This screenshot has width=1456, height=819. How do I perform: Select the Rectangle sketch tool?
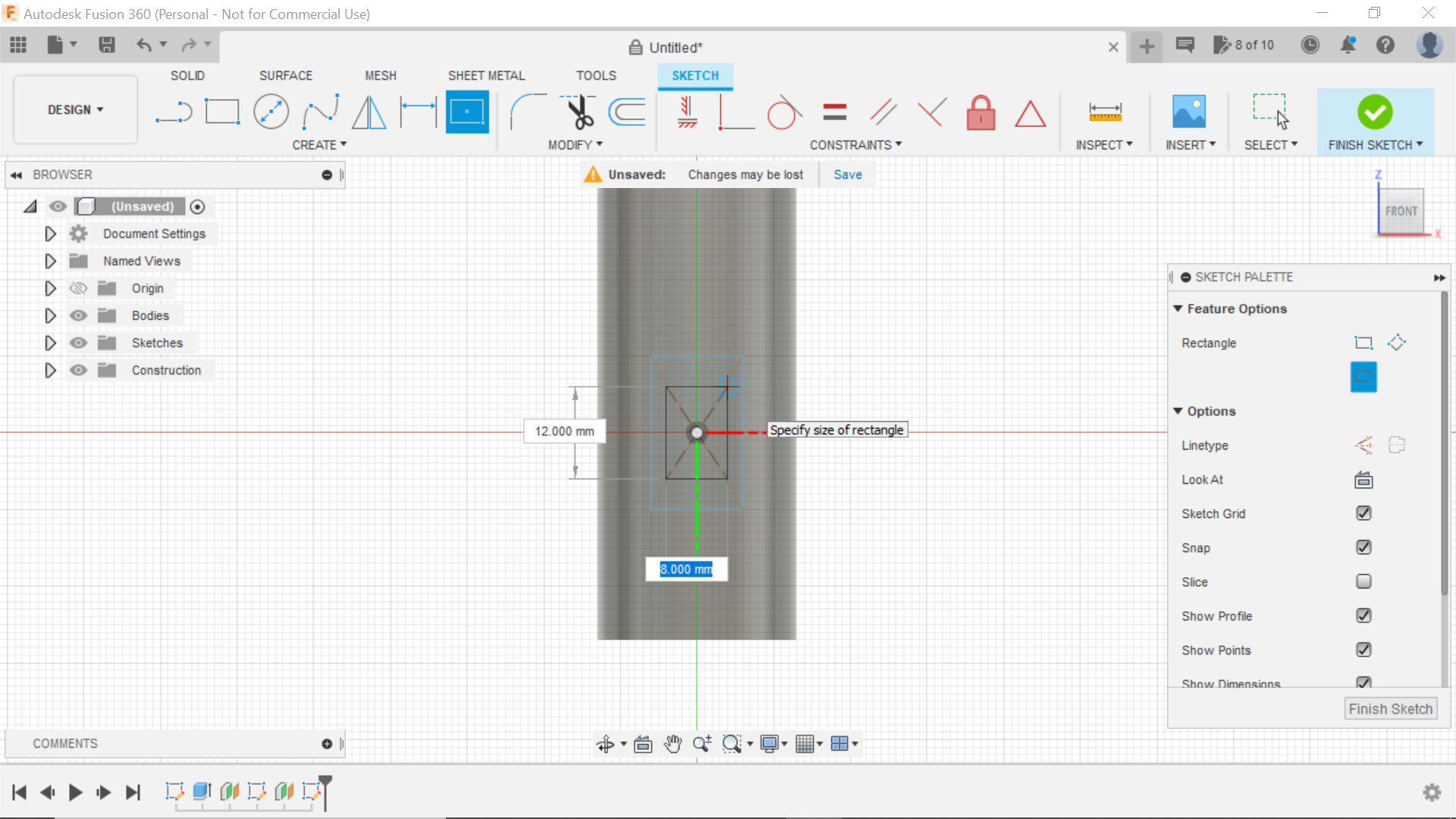pyautogui.click(x=222, y=111)
